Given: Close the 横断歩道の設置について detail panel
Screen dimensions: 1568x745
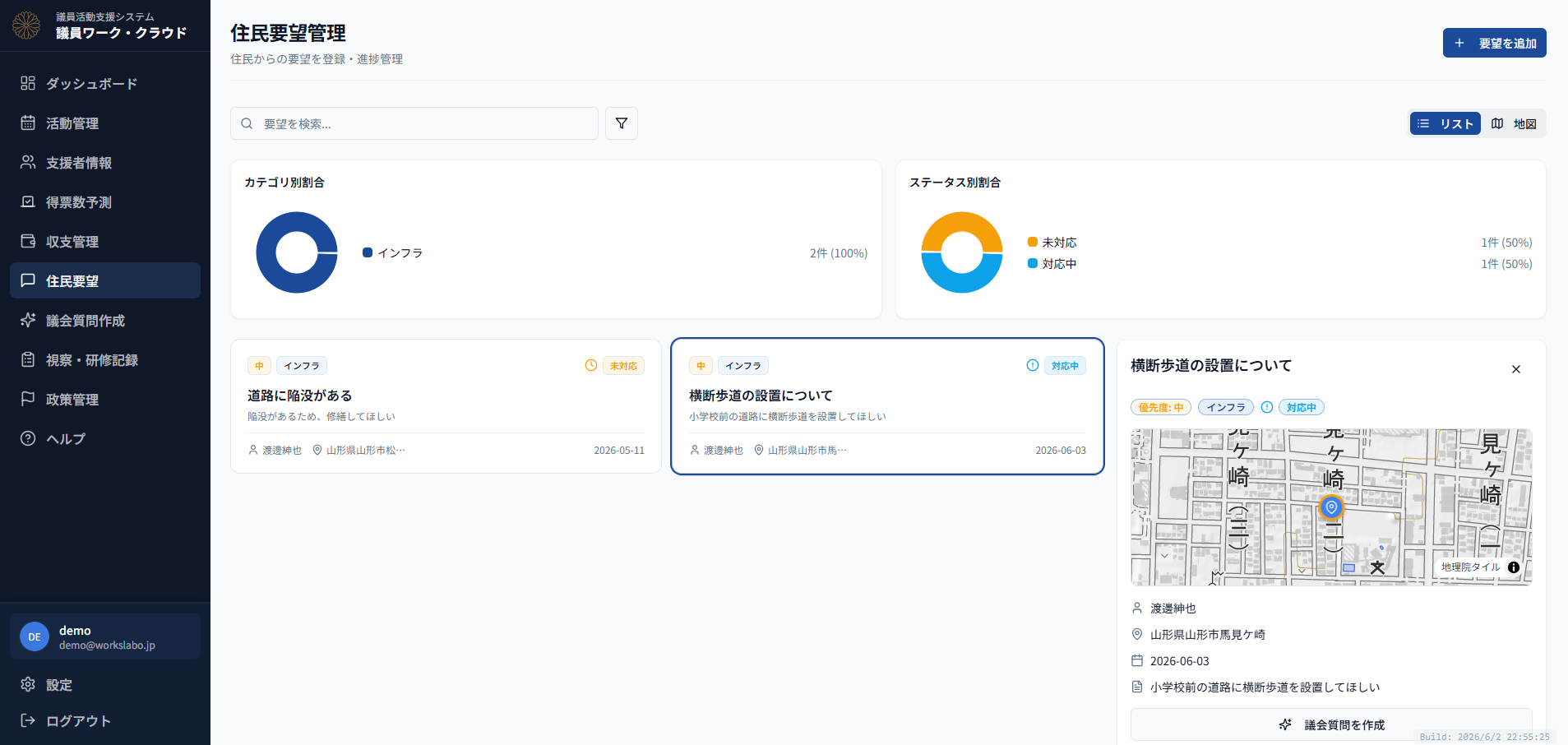Looking at the screenshot, I should (1516, 369).
